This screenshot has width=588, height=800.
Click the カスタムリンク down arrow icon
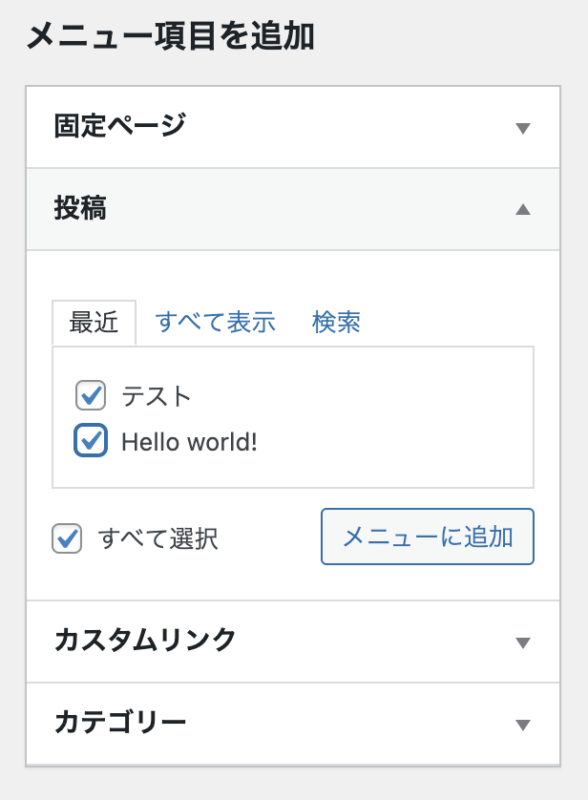tap(523, 642)
